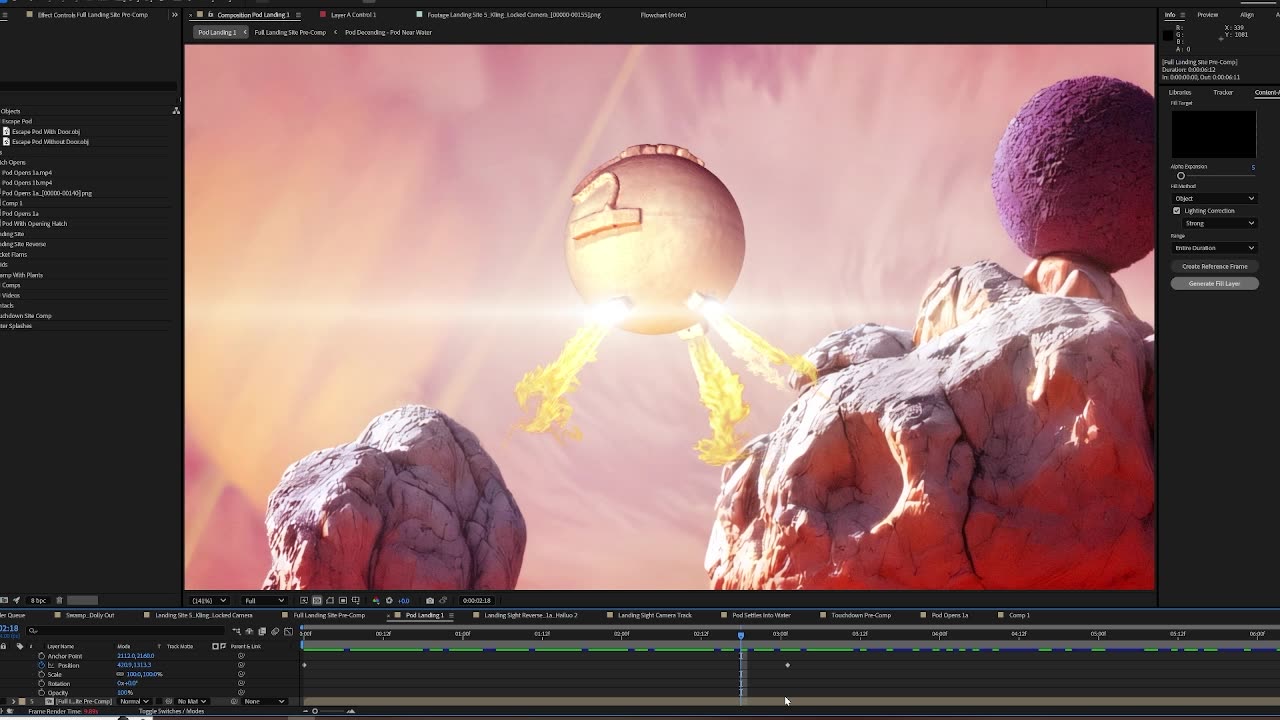Image resolution: width=1280 pixels, height=720 pixels.
Task: Click the Escape Pod Without Door.obj file icon
Action: click(x=6, y=142)
